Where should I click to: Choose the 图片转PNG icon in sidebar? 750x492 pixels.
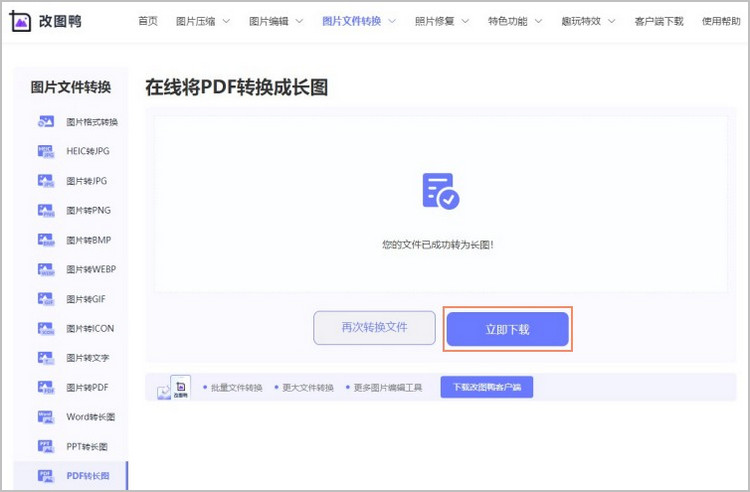click(x=45, y=210)
